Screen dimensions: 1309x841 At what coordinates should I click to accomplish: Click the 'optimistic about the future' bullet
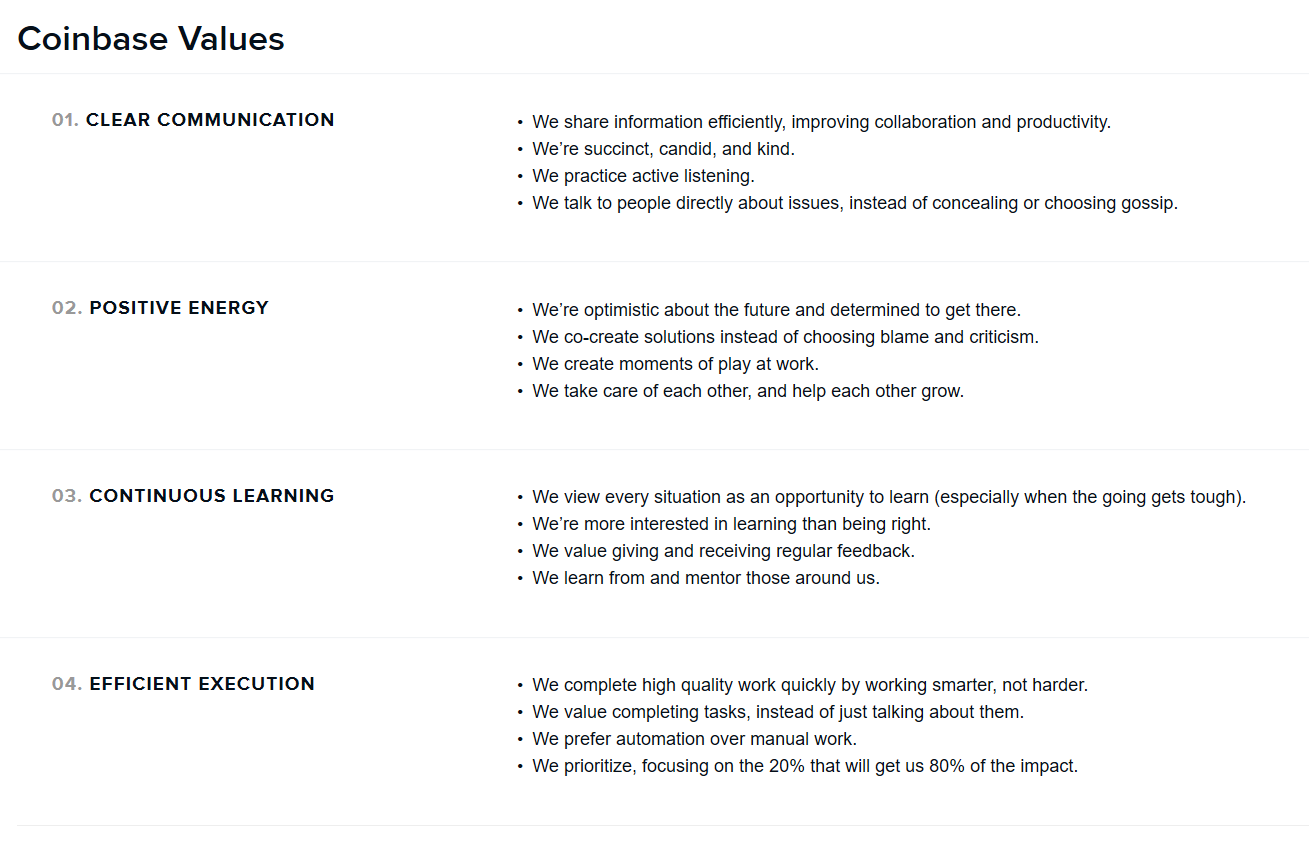(x=776, y=310)
